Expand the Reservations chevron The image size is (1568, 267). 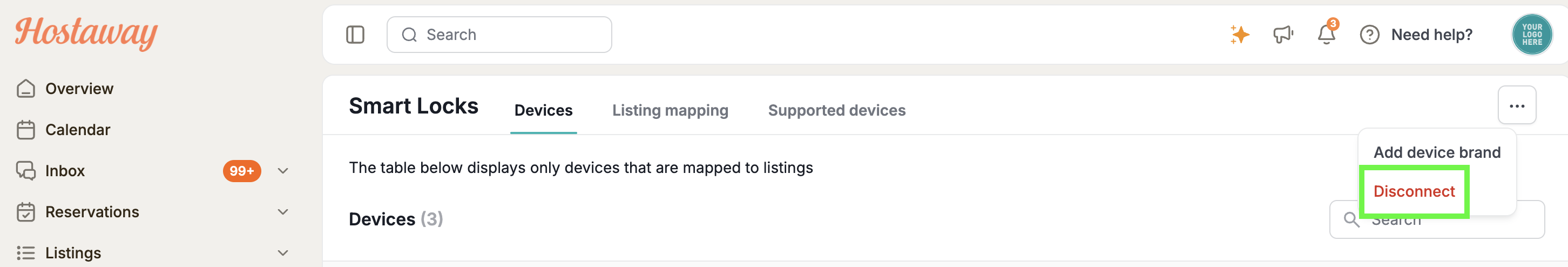282,211
